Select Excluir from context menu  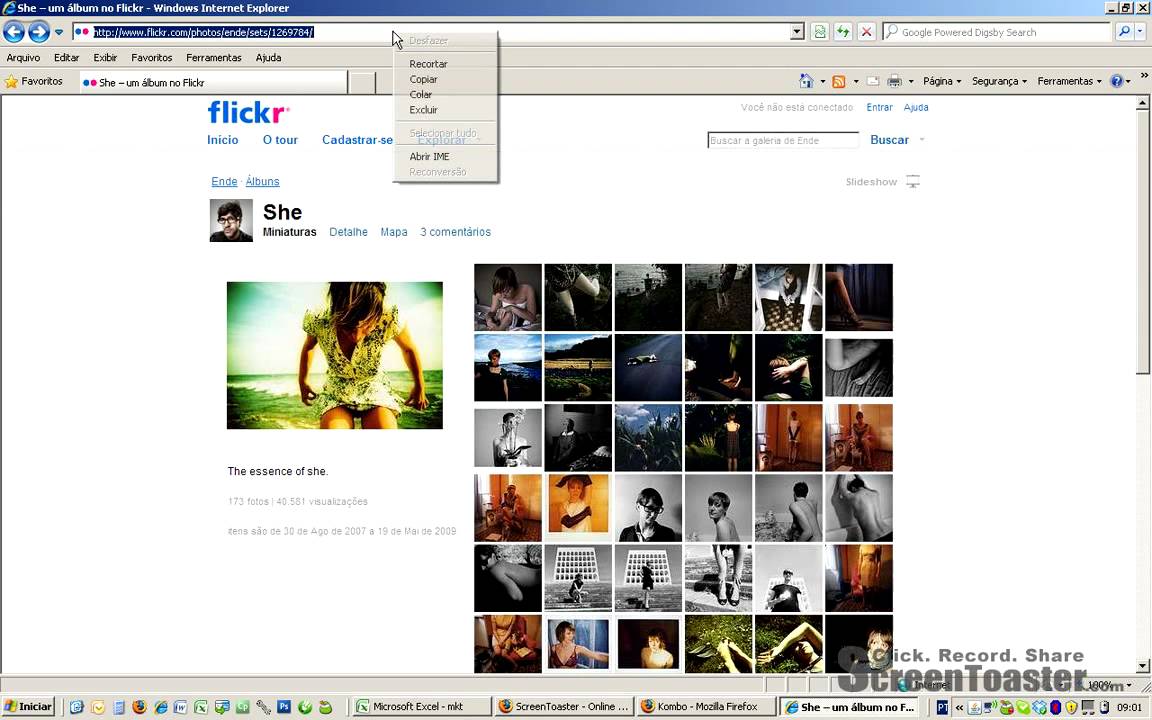(x=446, y=109)
